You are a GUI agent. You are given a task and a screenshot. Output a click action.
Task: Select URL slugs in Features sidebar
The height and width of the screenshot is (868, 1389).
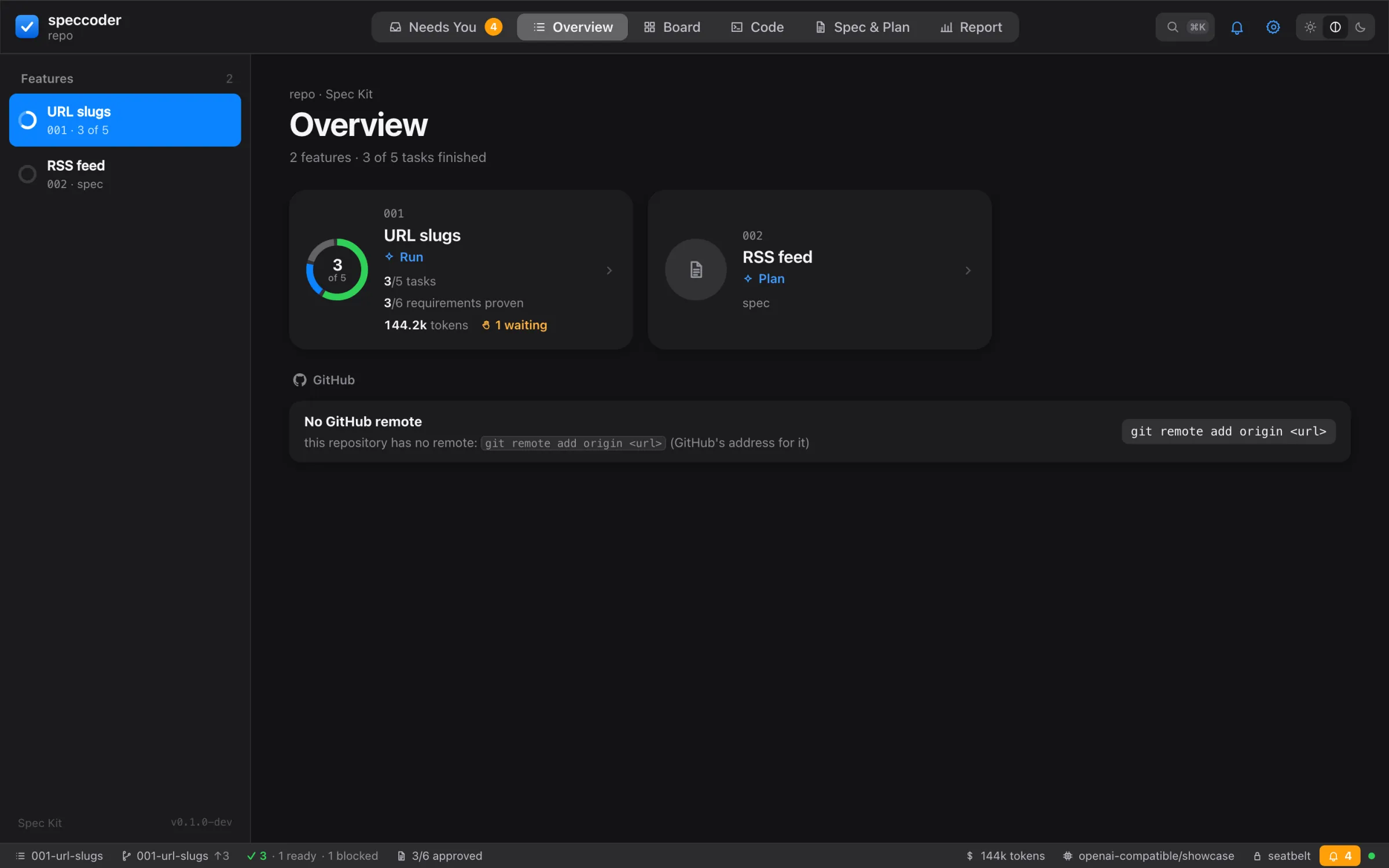pos(125,120)
